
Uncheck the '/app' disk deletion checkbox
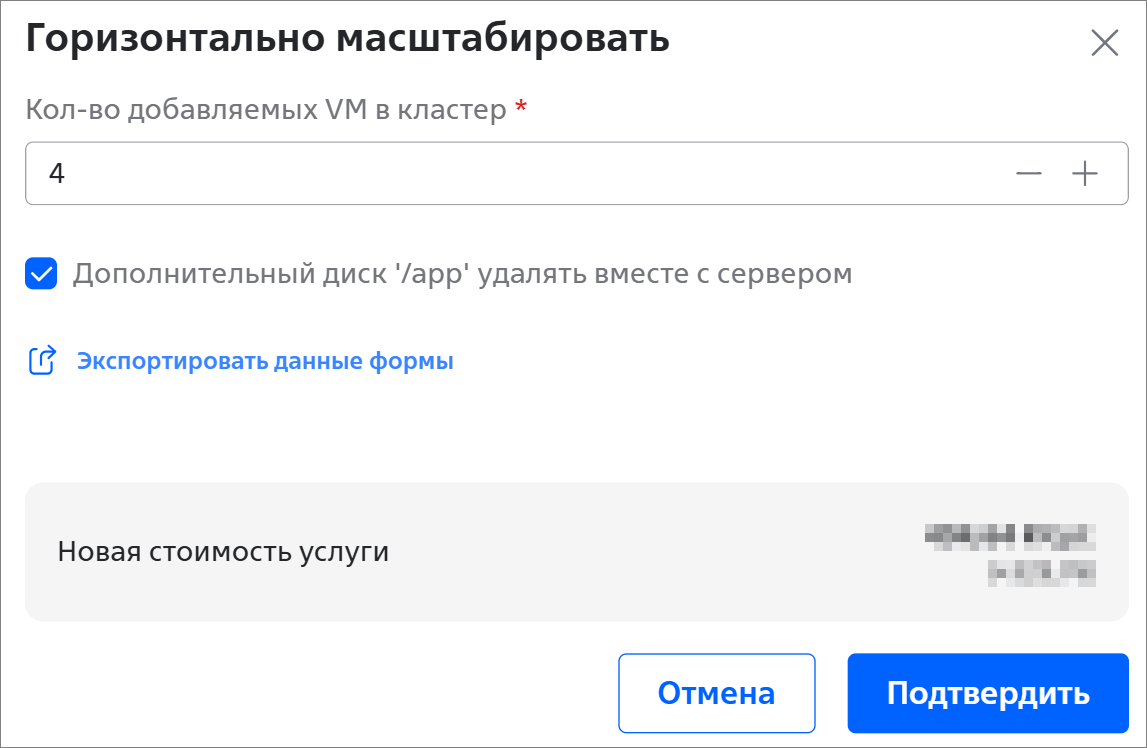(41, 273)
